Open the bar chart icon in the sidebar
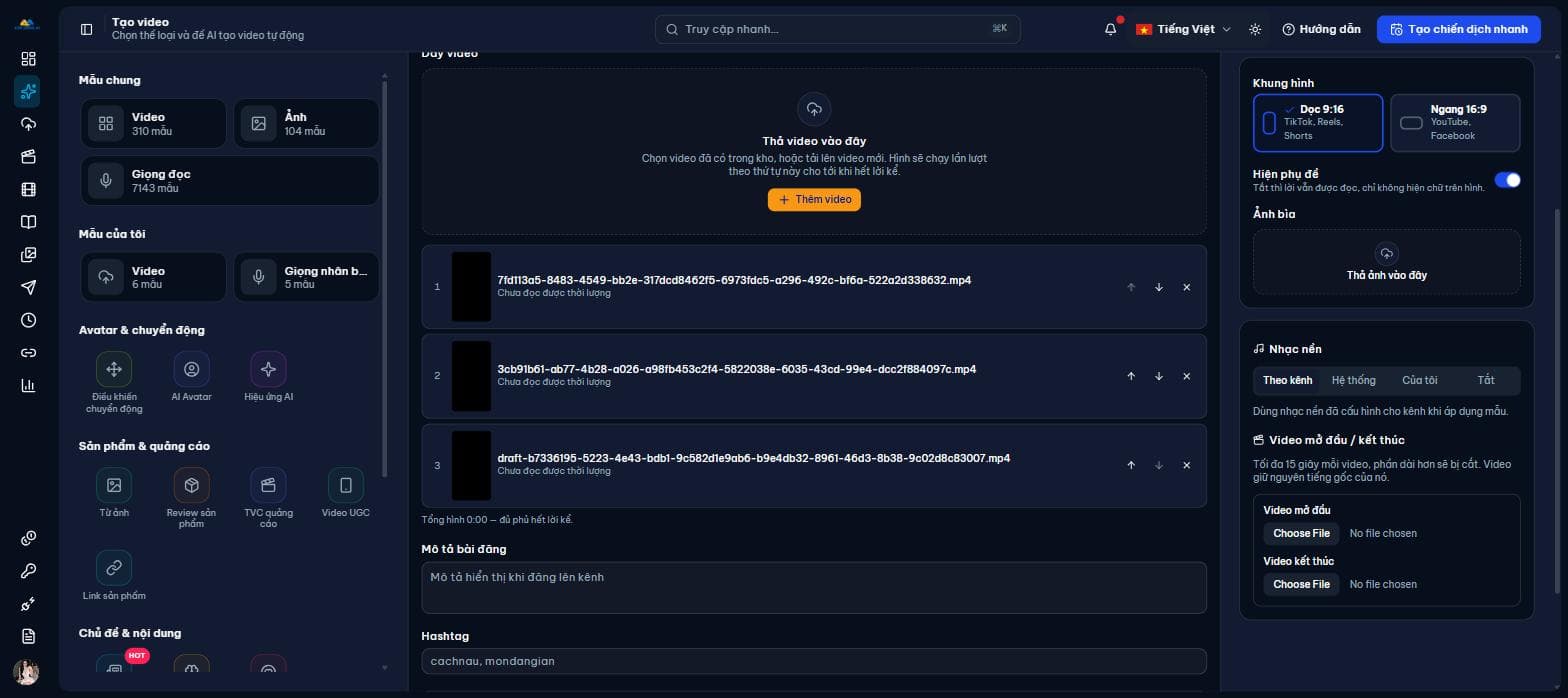 pyautogui.click(x=28, y=385)
